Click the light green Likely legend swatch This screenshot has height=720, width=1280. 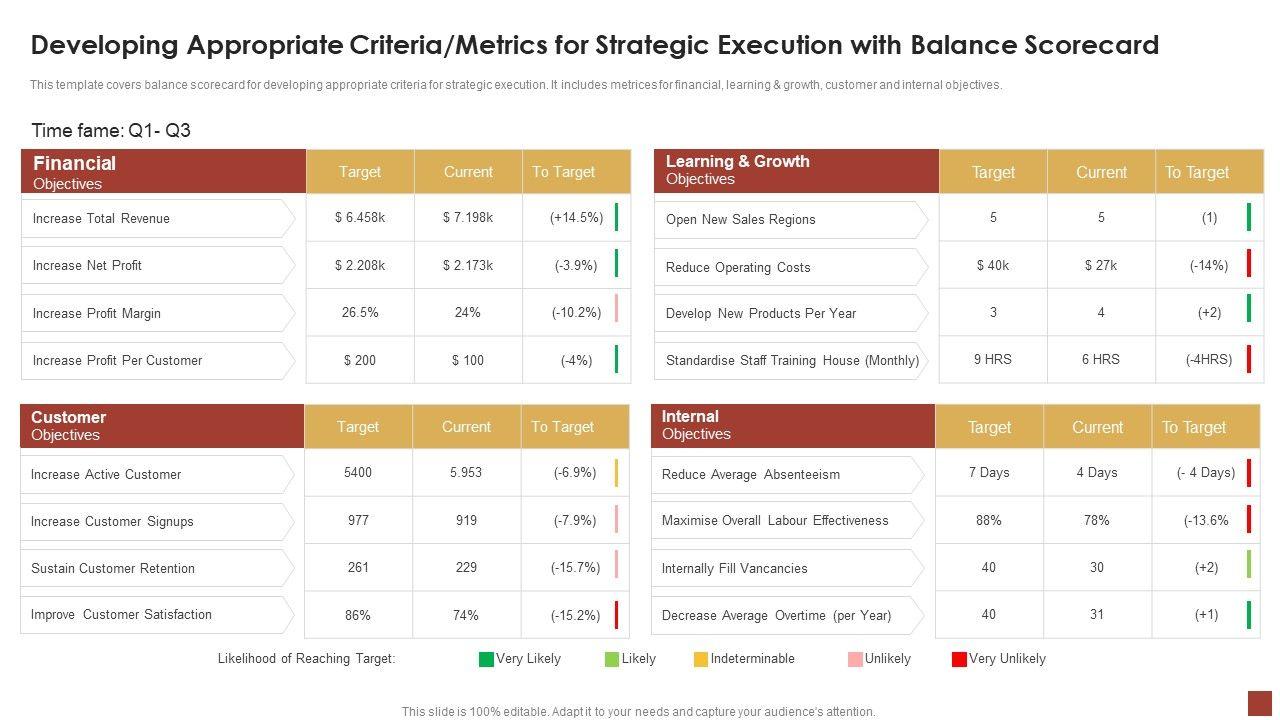612,659
